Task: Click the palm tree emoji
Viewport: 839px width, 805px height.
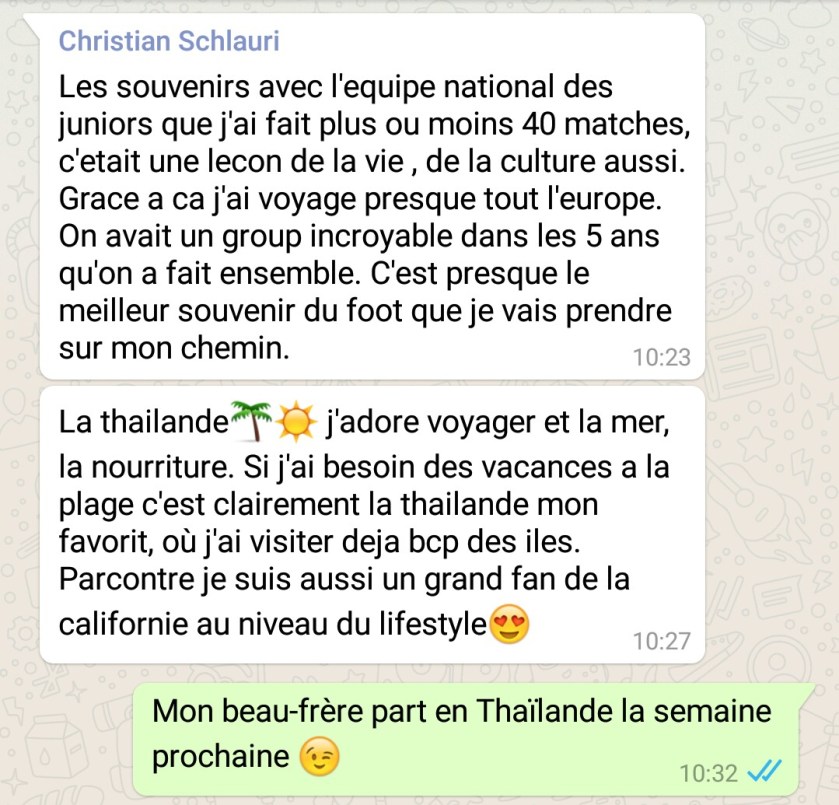Action: click(251, 421)
